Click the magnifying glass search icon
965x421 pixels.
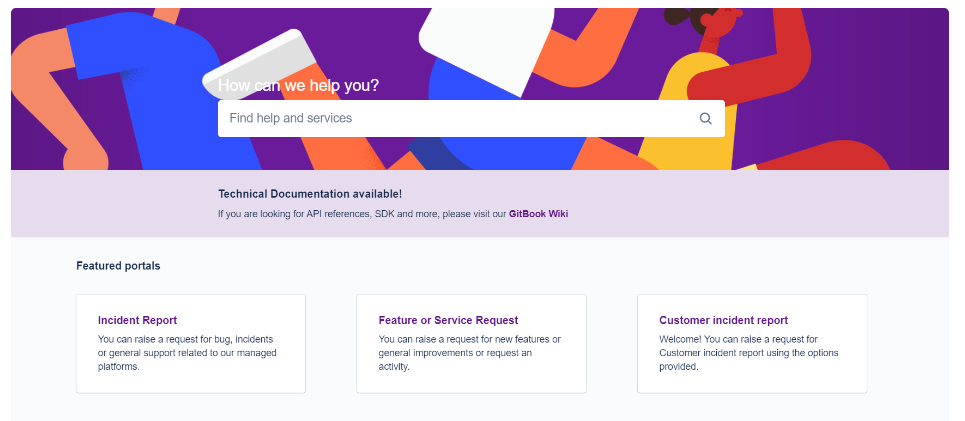point(705,118)
